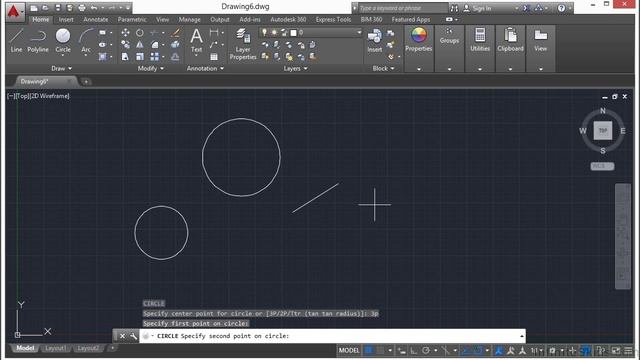Select the Stretch tool in Modify

(125, 57)
